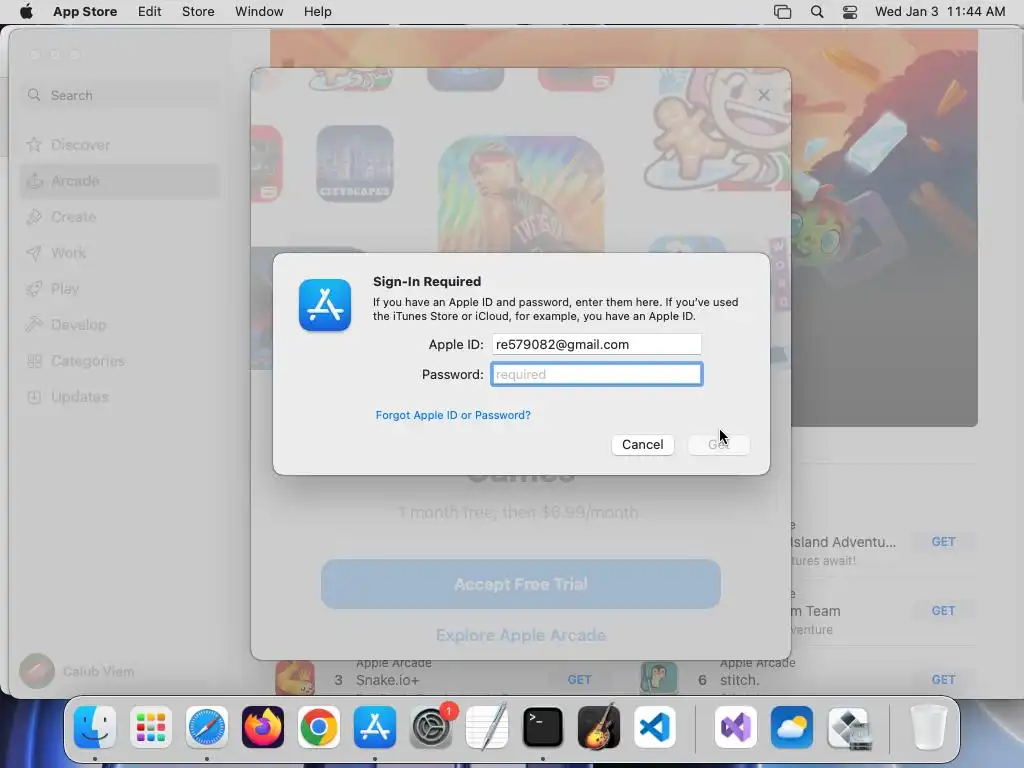
Task: Click the Work paper plane icon
Action: (34, 253)
